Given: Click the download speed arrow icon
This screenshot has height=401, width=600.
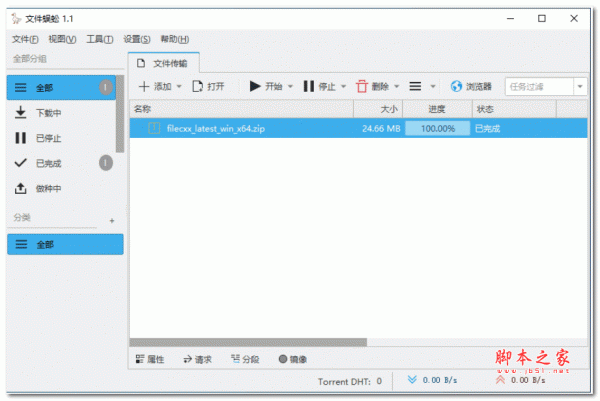Looking at the screenshot, I should tap(412, 380).
